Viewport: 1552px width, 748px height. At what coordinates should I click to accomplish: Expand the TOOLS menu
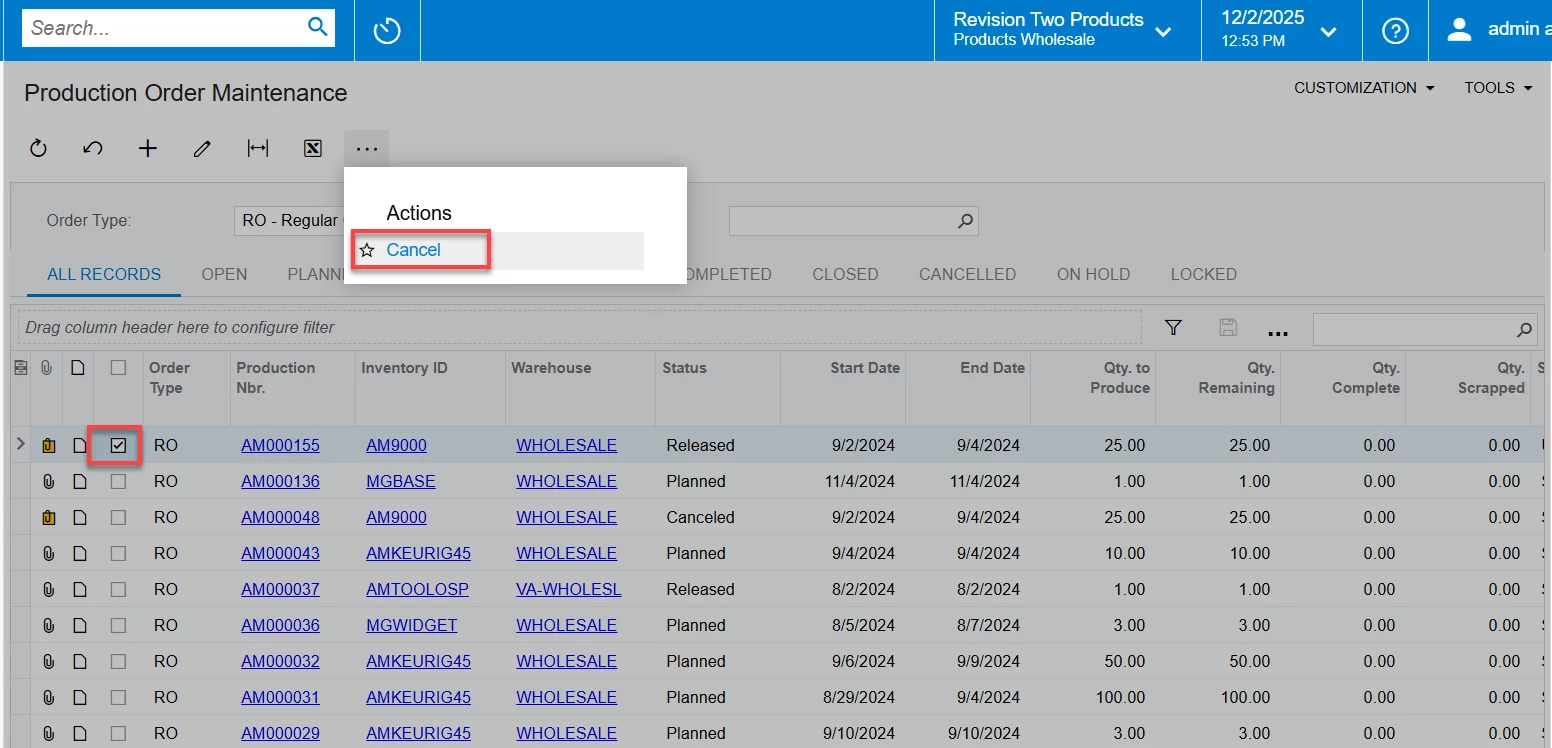click(x=1498, y=88)
